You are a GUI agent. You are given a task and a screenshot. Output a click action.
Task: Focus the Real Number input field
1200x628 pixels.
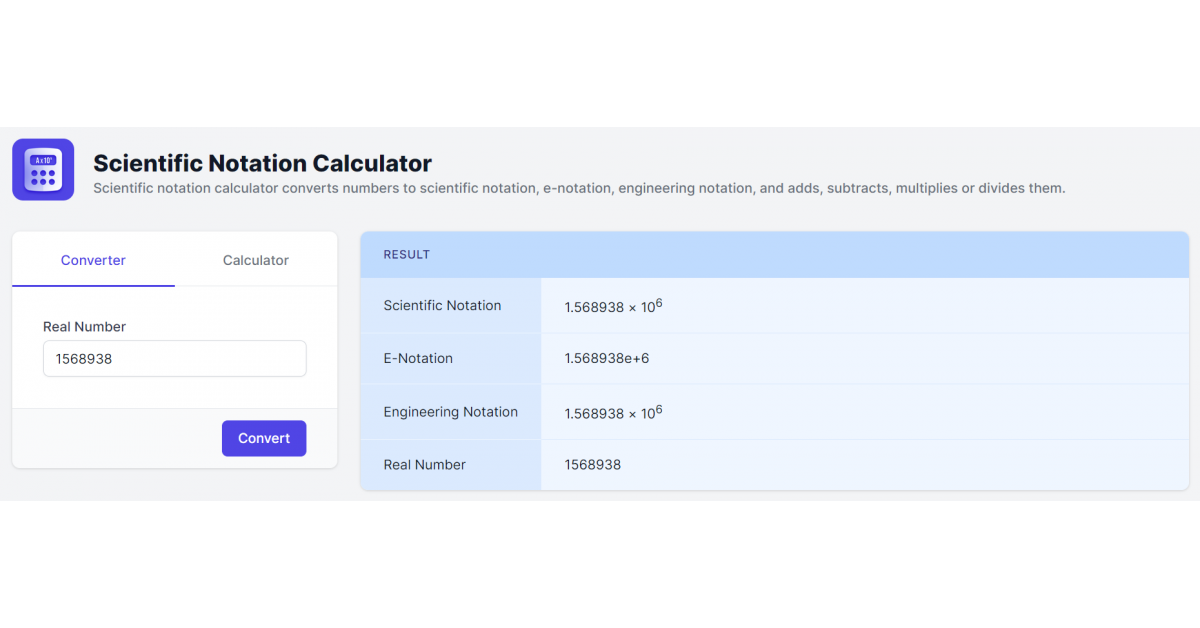174,359
